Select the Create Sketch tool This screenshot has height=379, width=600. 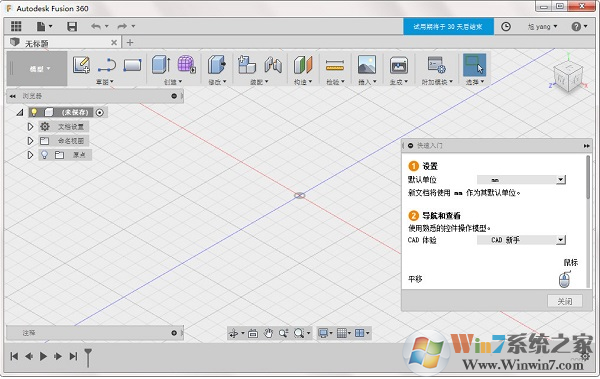[82, 65]
